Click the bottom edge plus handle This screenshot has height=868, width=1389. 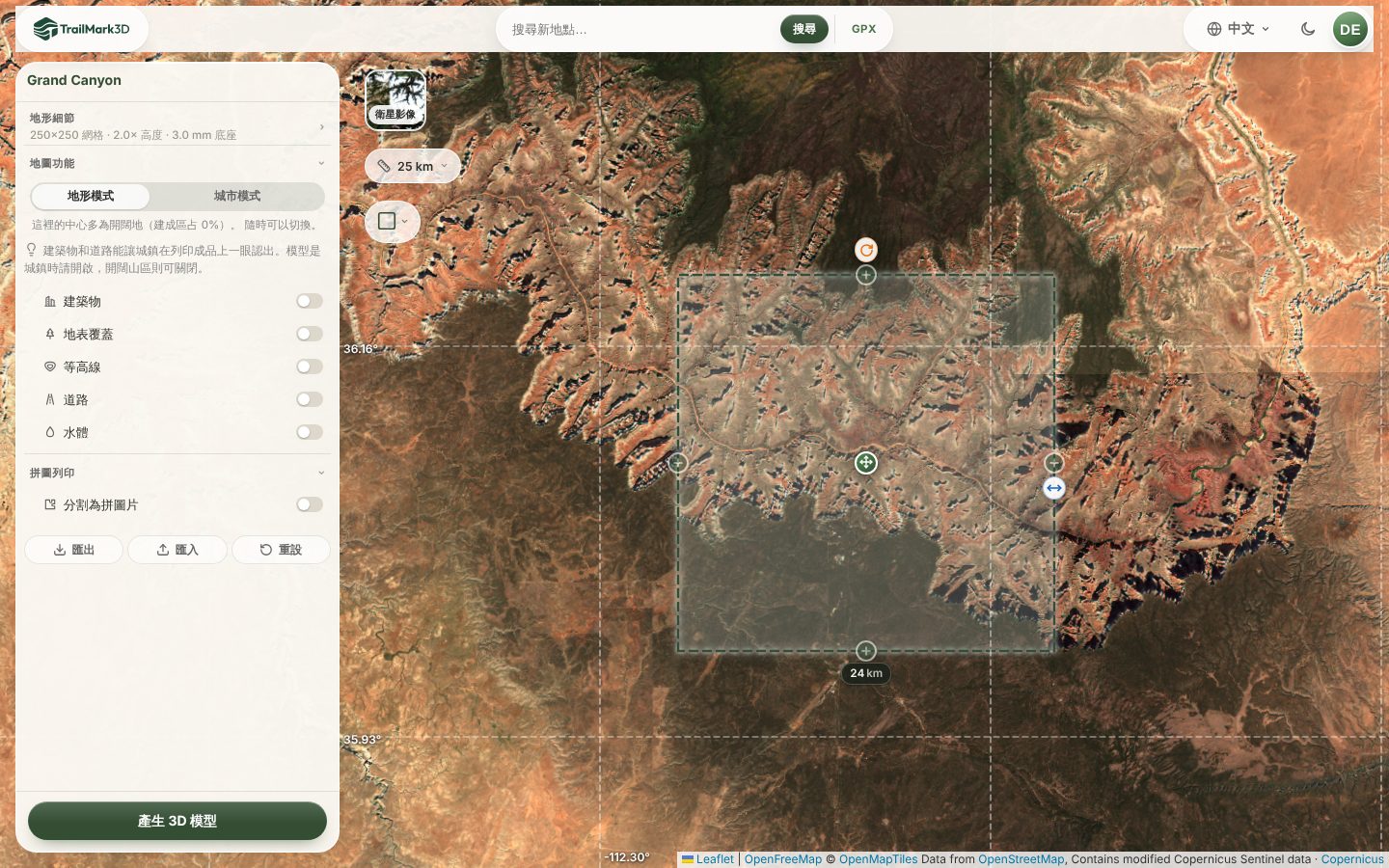coord(866,651)
